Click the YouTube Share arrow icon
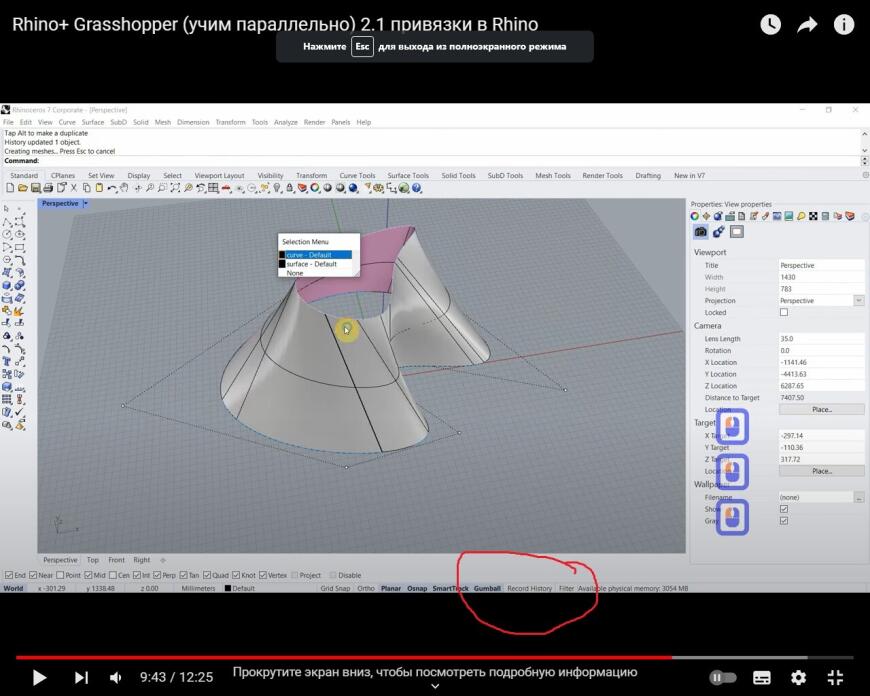870x696 pixels. click(807, 24)
